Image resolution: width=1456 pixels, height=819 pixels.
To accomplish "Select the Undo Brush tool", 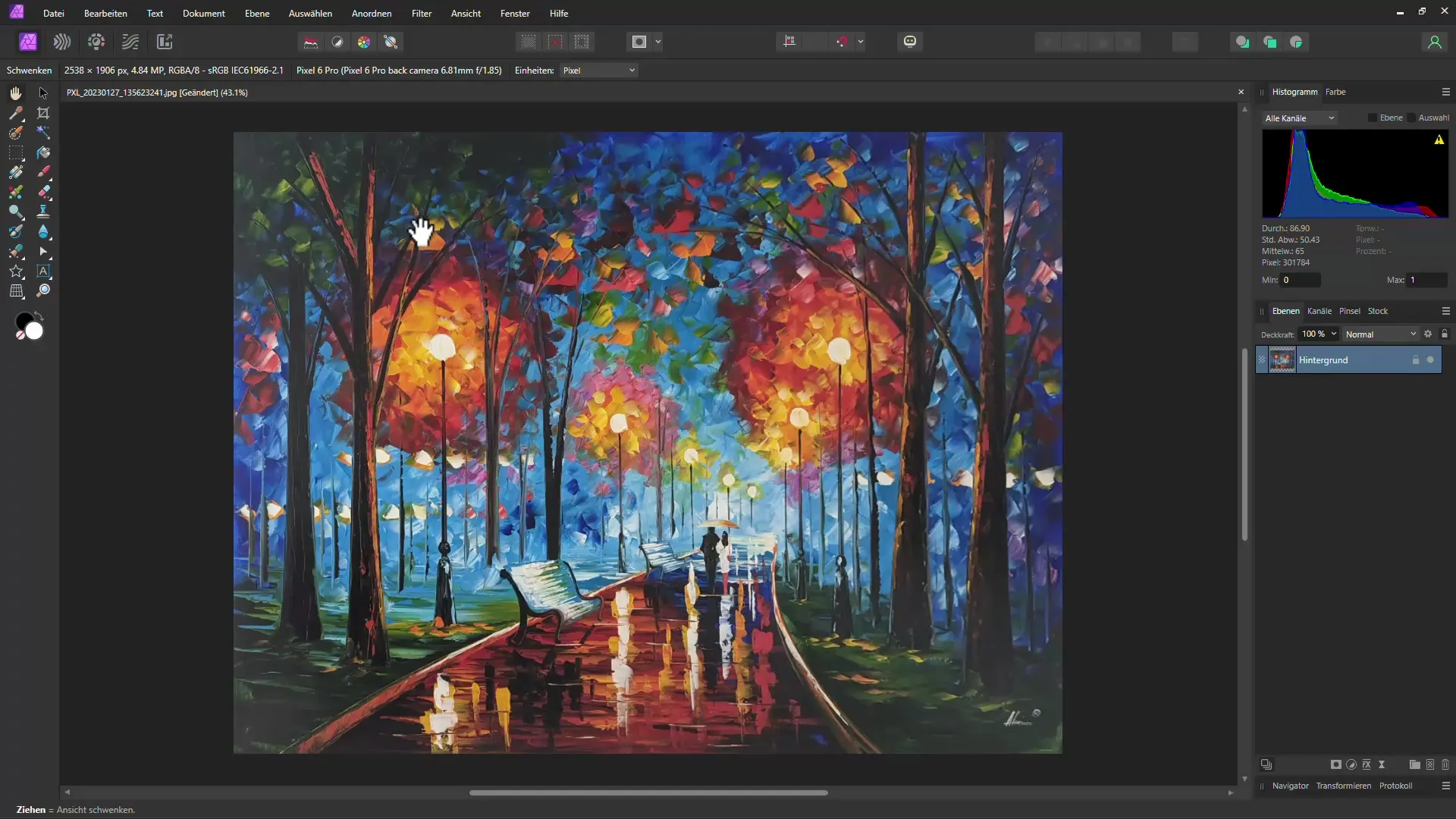I will pos(16,231).
